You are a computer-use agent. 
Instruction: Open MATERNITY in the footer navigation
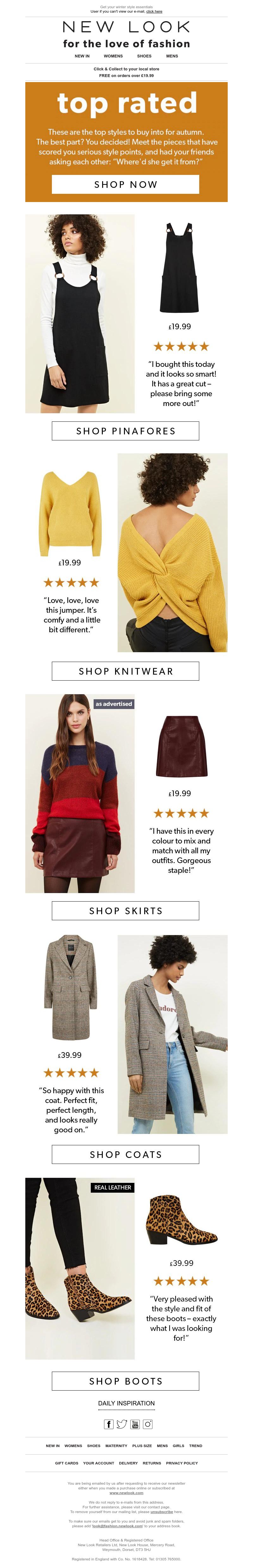pos(116,1445)
